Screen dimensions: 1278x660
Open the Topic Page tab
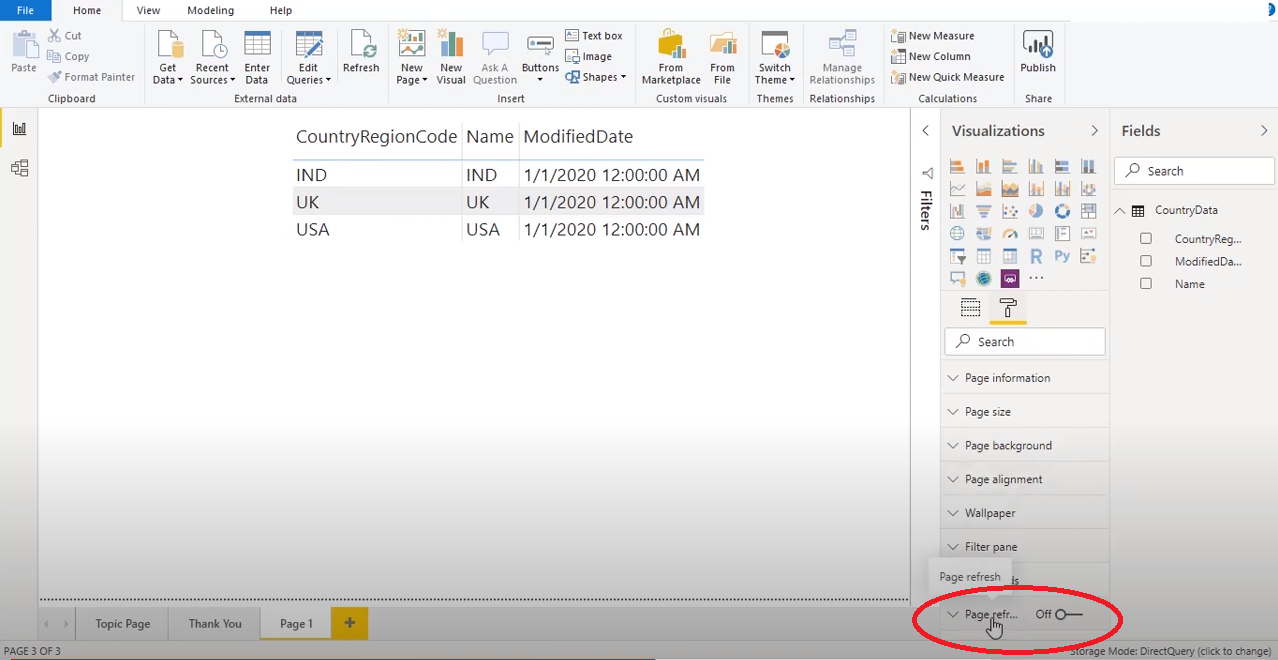click(x=123, y=623)
